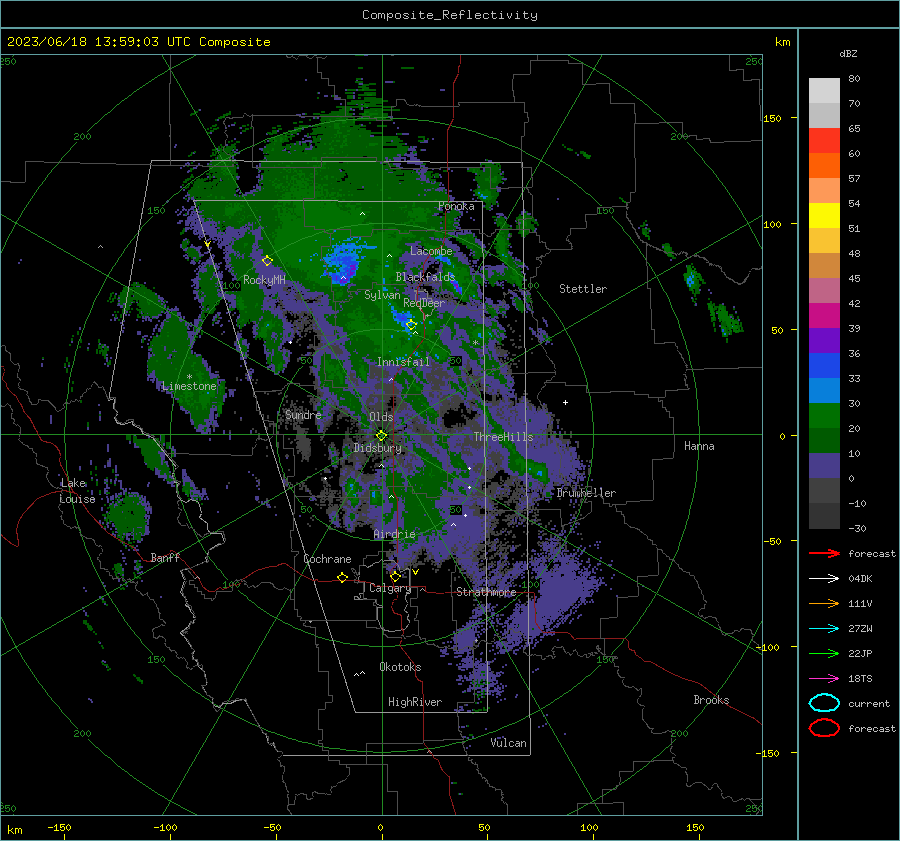Viewport: 900px width, 841px height.
Task: Click the cyan current ellipse legend icon
Action: pos(824,703)
